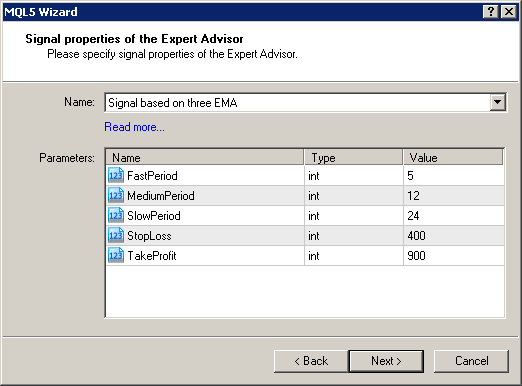Click the StopLoss integer parameter icon

[x=116, y=235]
